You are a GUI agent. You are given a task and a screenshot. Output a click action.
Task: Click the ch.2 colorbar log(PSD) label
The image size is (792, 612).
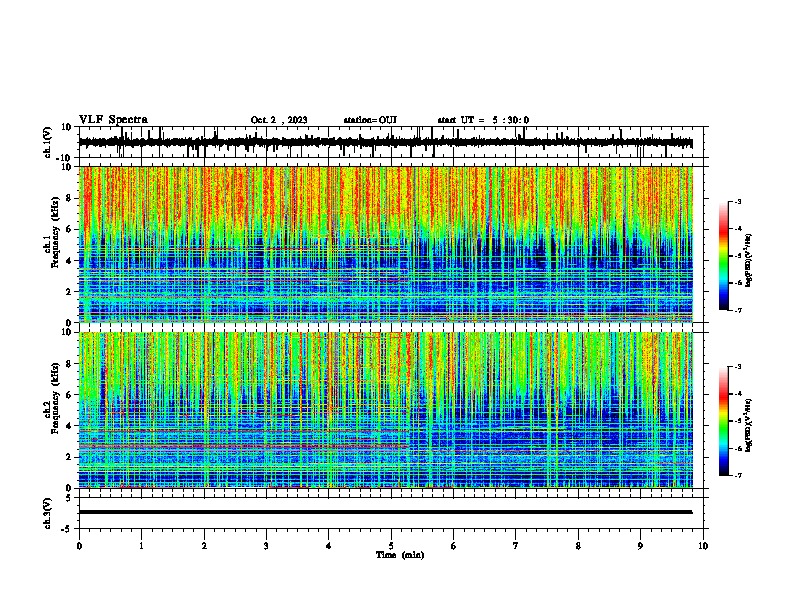749,425
